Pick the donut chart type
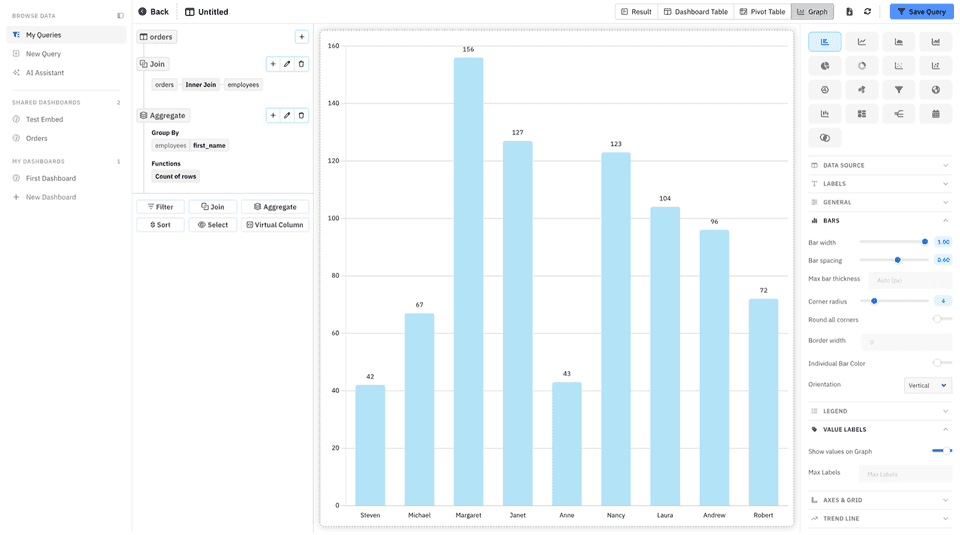The height and width of the screenshot is (535, 960). point(861,65)
